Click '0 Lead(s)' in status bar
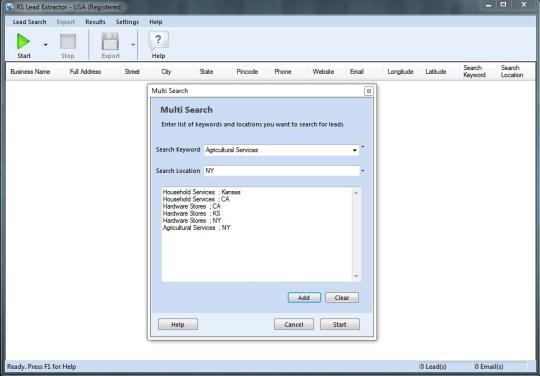Viewport: 540px width, 376px height. click(x=433, y=367)
